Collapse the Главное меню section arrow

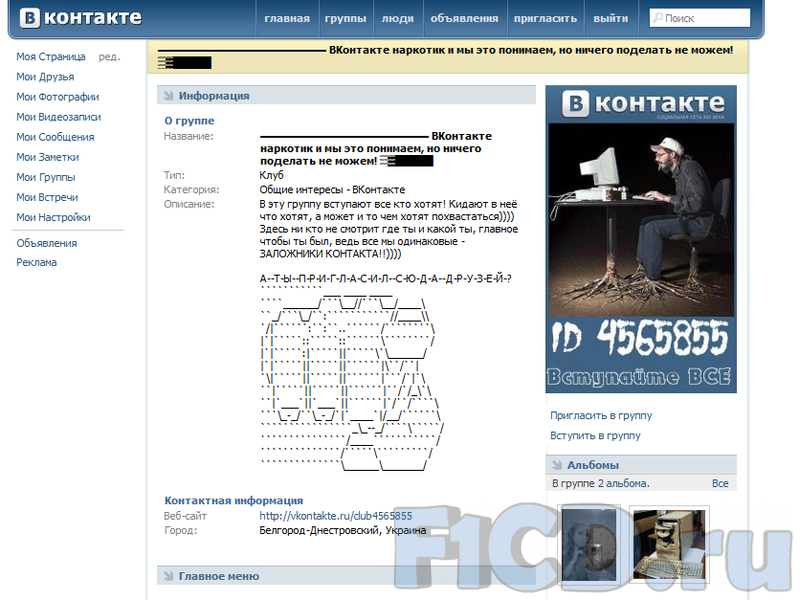[x=168, y=576]
